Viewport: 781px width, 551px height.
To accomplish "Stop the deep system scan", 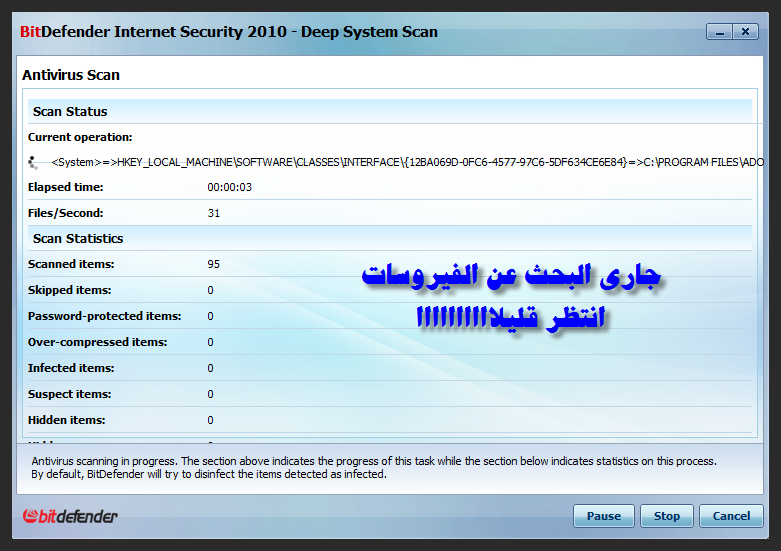I will (666, 516).
